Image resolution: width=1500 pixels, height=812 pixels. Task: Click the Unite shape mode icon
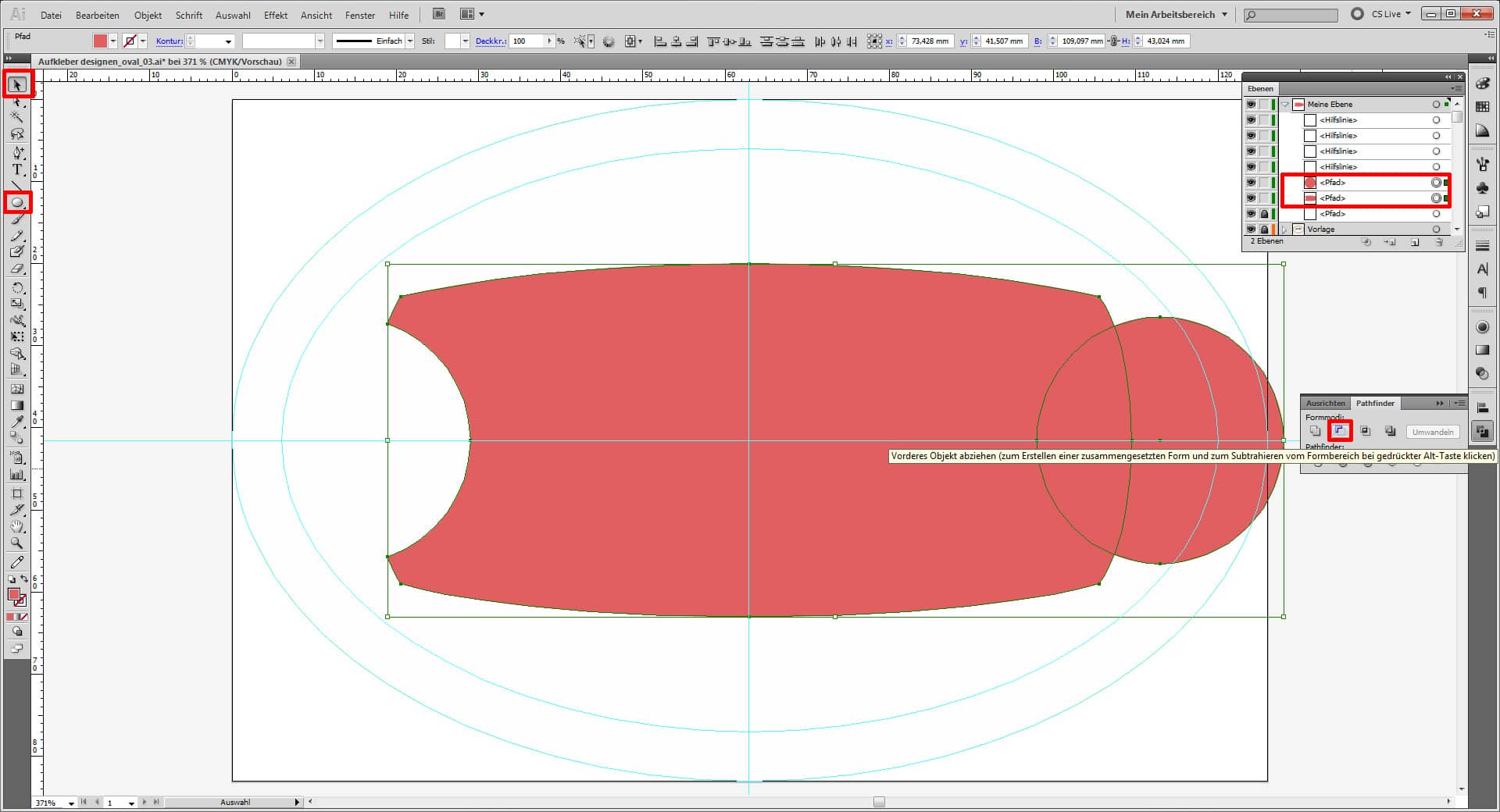pyautogui.click(x=1315, y=431)
